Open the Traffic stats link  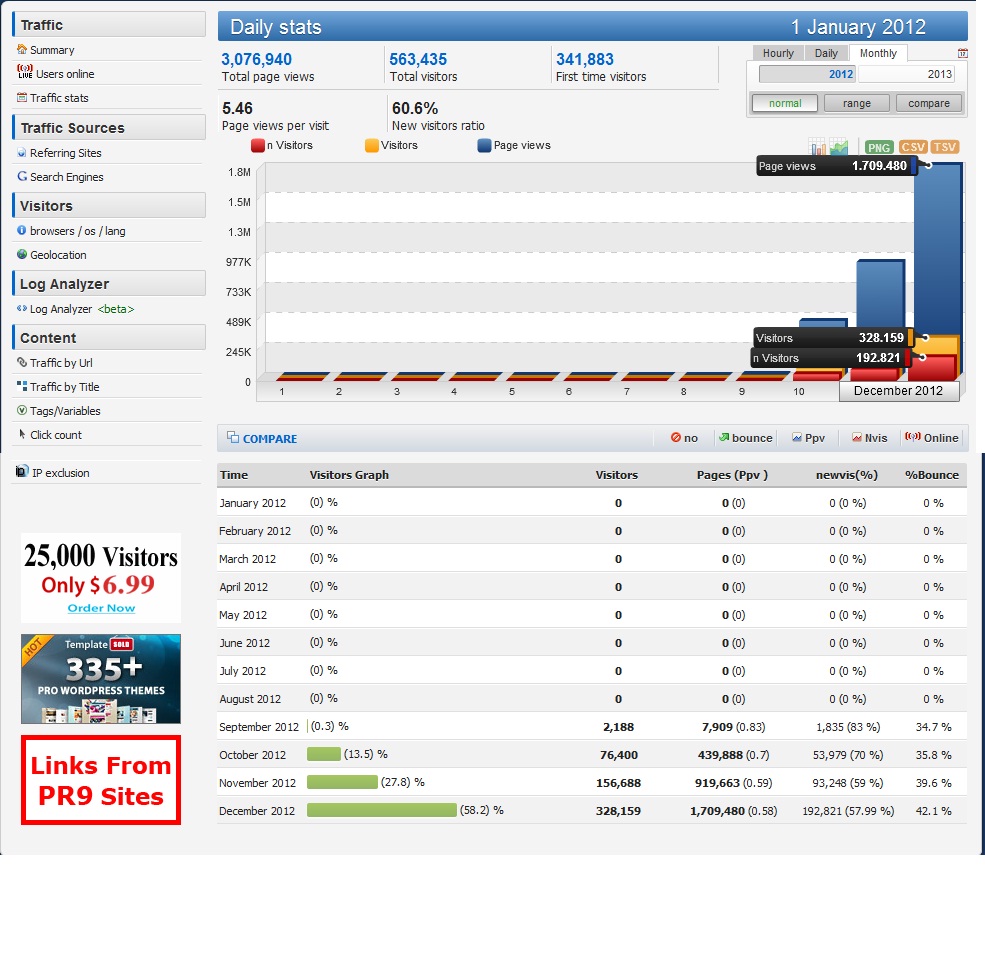59,98
